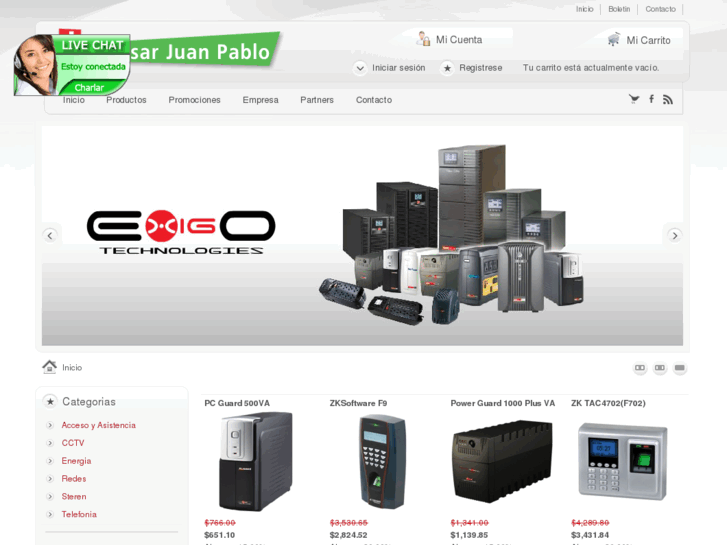Click the cart icon in the navigation bar
Screen dimensions: 727x545
click(634, 99)
